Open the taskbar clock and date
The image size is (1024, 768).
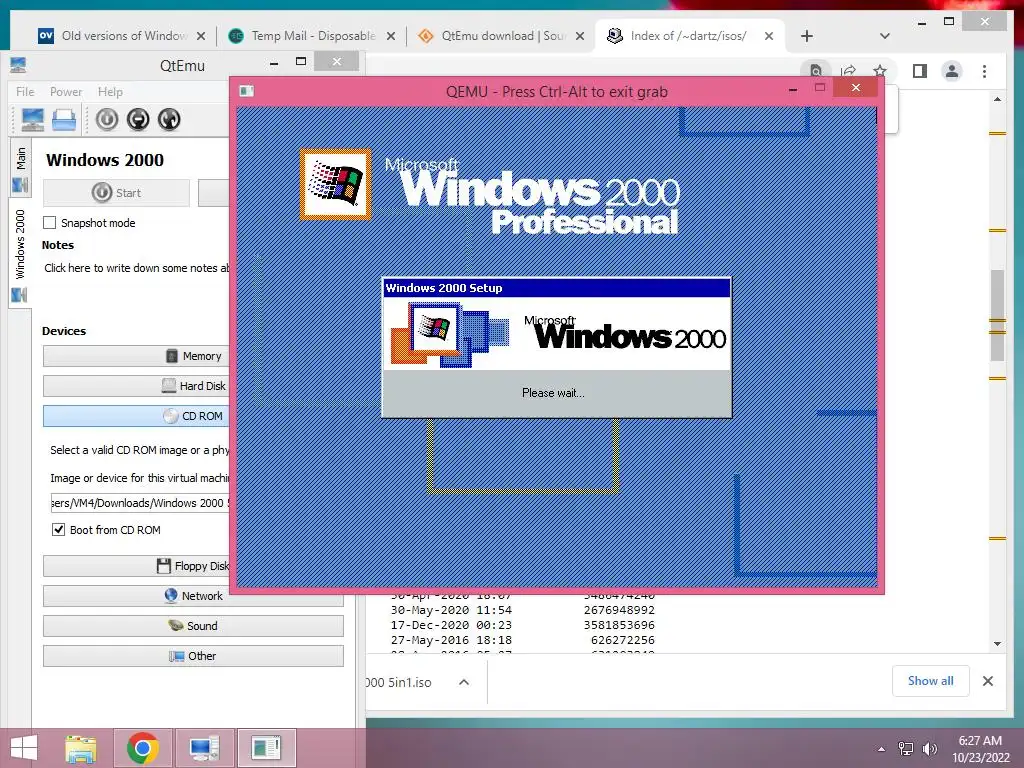(980, 749)
